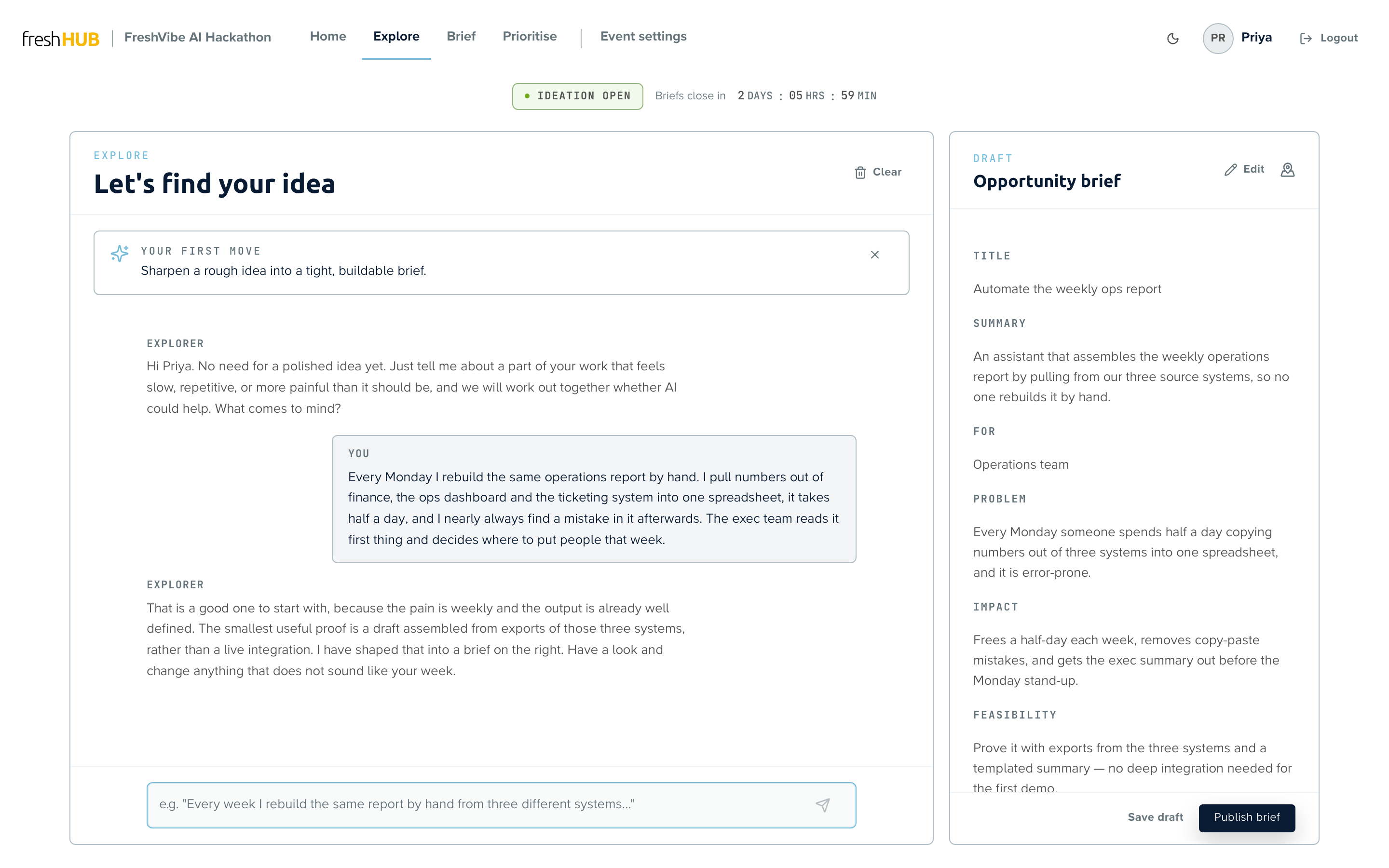Click the Edit label in the brief header

click(1253, 169)
